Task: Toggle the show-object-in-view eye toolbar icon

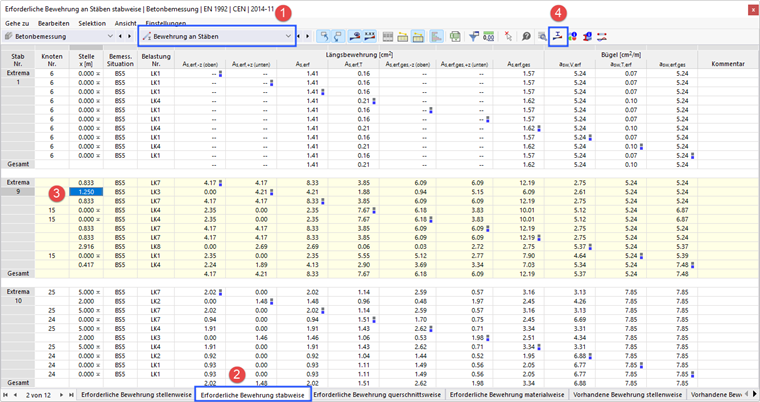Action: (355, 36)
